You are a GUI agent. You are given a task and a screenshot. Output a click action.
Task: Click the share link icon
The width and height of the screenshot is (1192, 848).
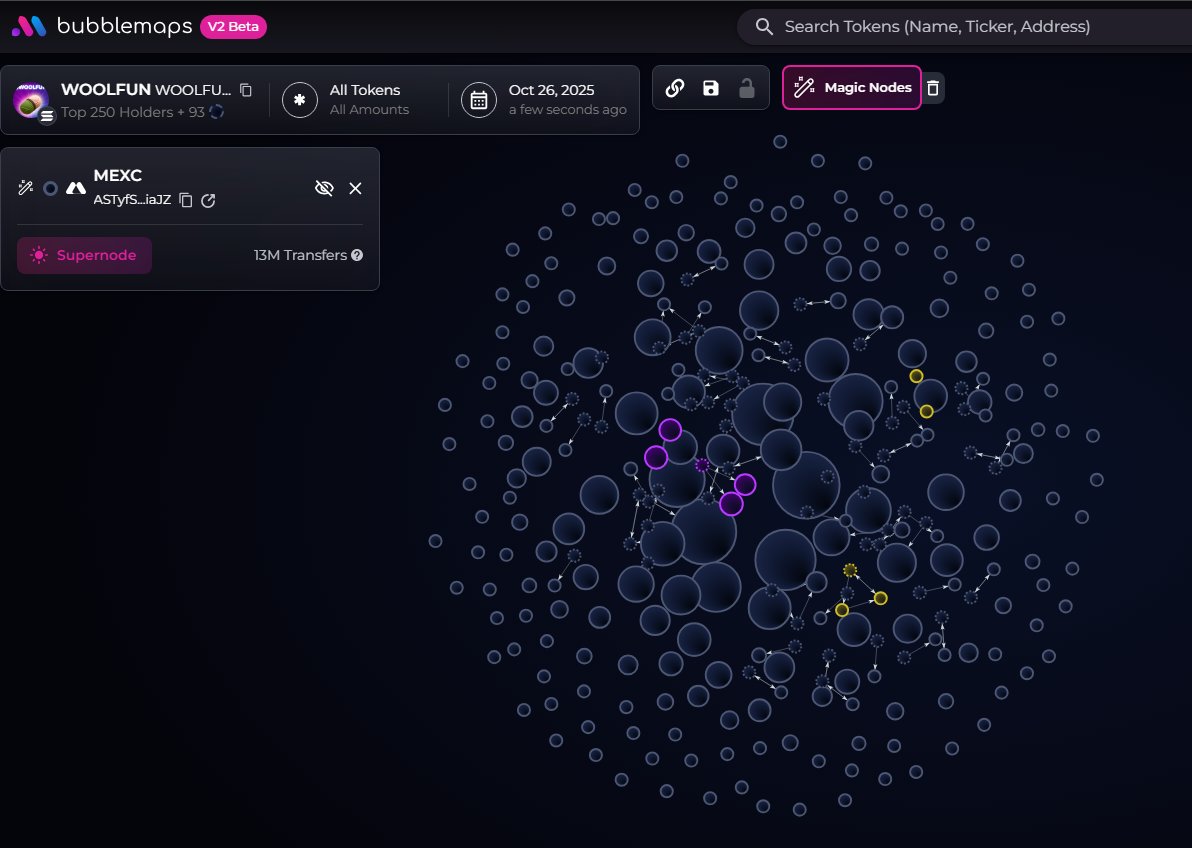coord(675,88)
